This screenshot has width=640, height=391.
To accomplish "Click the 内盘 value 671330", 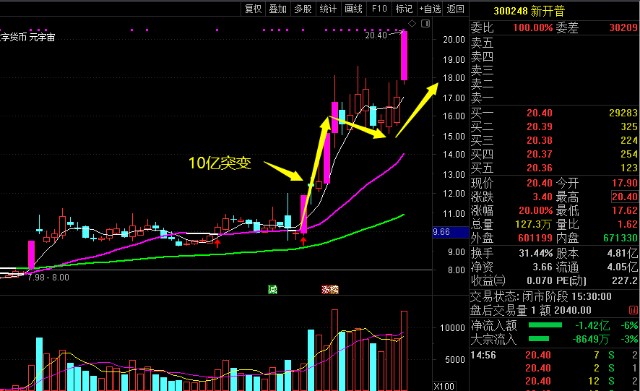I will (620, 238).
